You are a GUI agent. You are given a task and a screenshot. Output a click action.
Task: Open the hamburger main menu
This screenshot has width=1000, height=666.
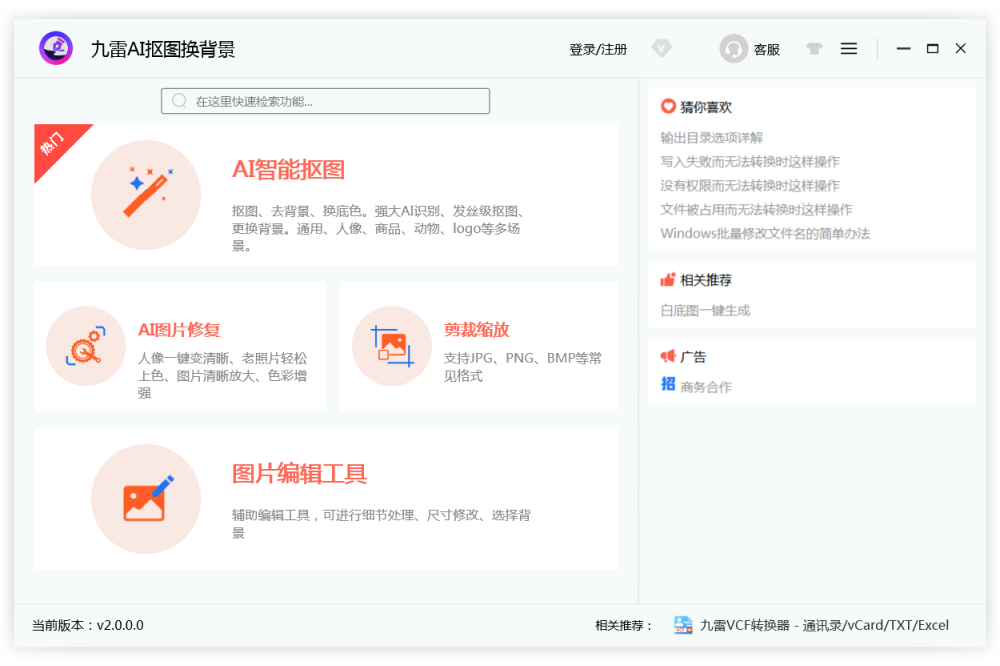tap(849, 48)
